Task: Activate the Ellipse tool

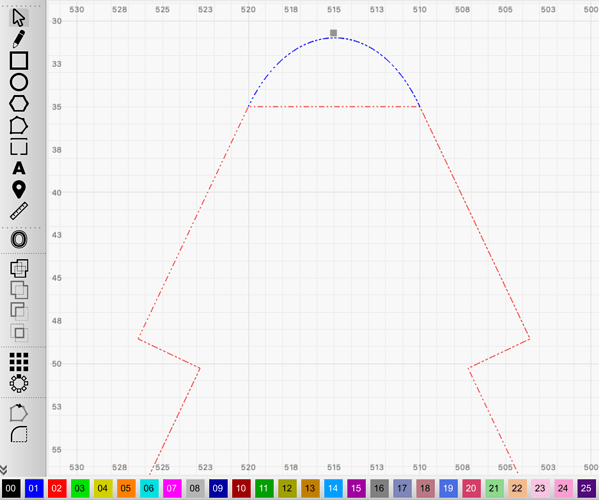Action: 19,82
